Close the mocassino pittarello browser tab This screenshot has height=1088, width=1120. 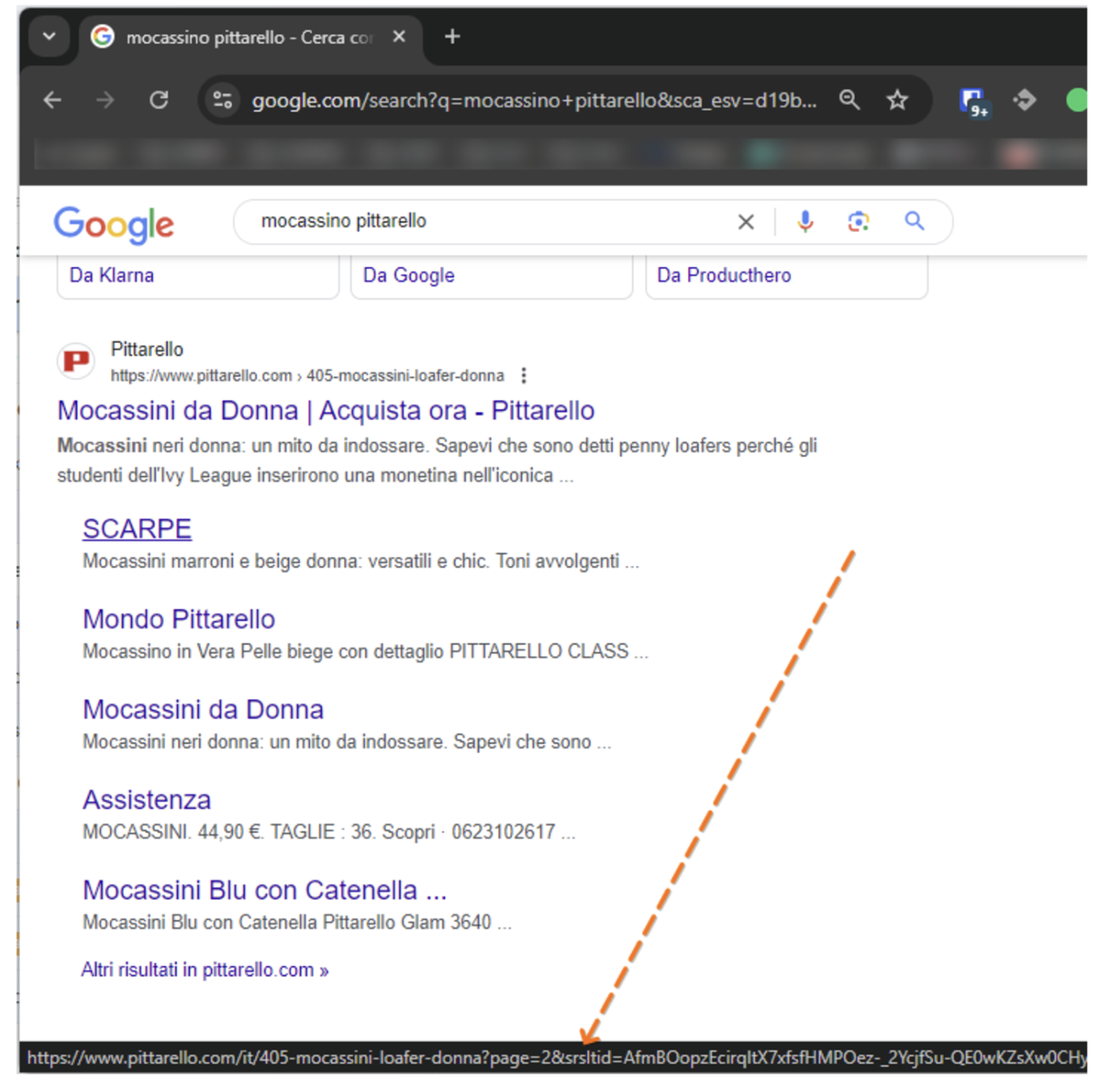point(399,36)
